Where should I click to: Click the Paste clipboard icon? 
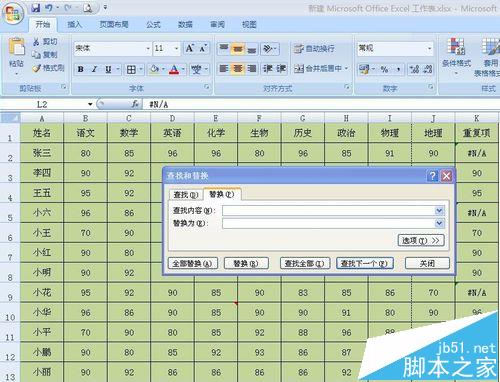click(x=17, y=47)
